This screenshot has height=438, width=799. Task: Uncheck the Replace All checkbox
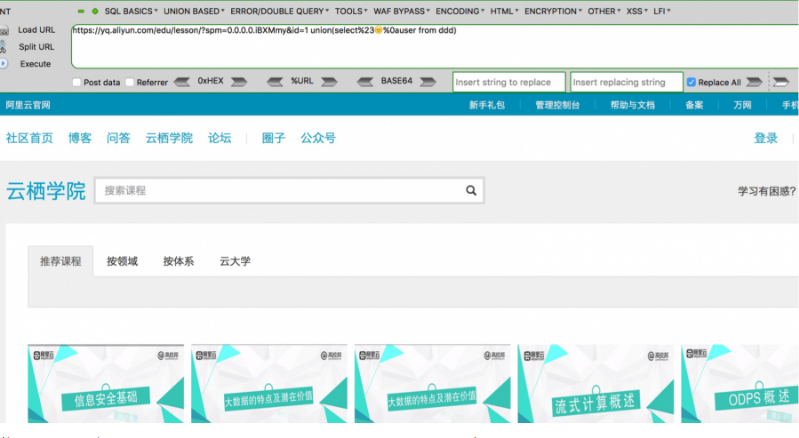coord(691,82)
